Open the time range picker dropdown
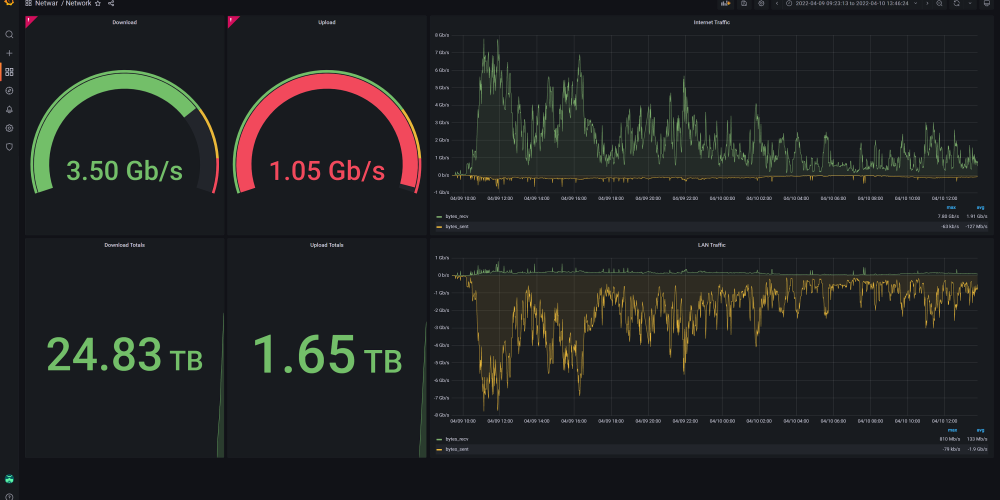Image resolution: width=1000 pixels, height=500 pixels. pyautogui.click(x=850, y=4)
